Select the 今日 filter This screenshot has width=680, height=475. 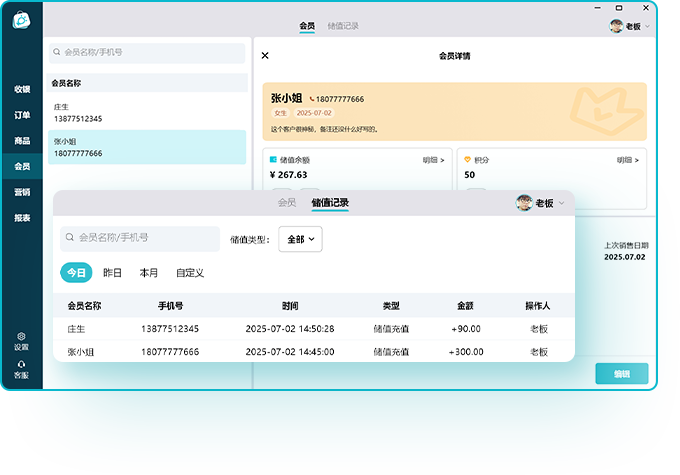point(76,272)
